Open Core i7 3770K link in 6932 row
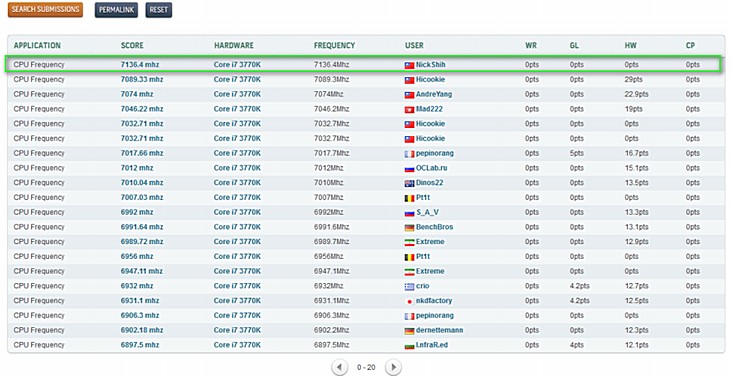The height and width of the screenshot is (378, 731). pyautogui.click(x=237, y=286)
